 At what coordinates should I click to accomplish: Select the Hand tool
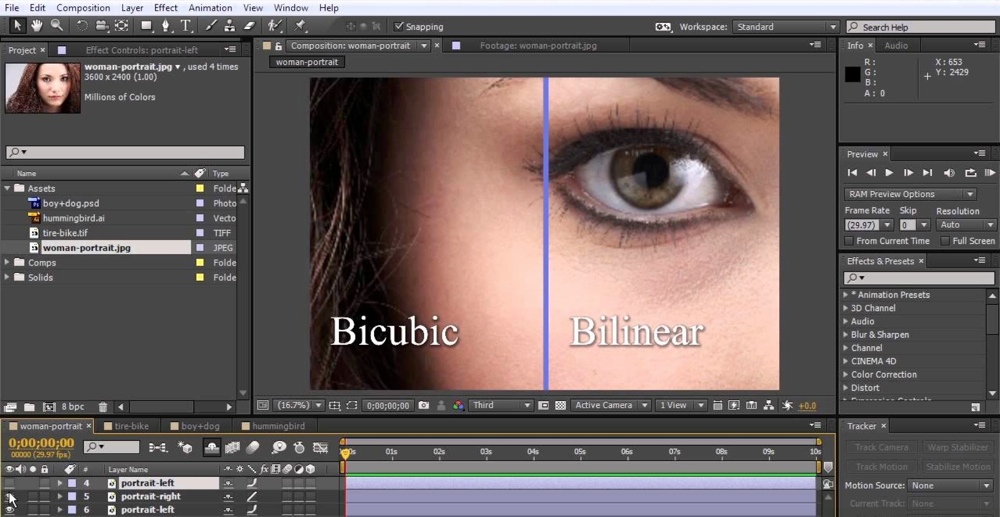click(x=38, y=26)
